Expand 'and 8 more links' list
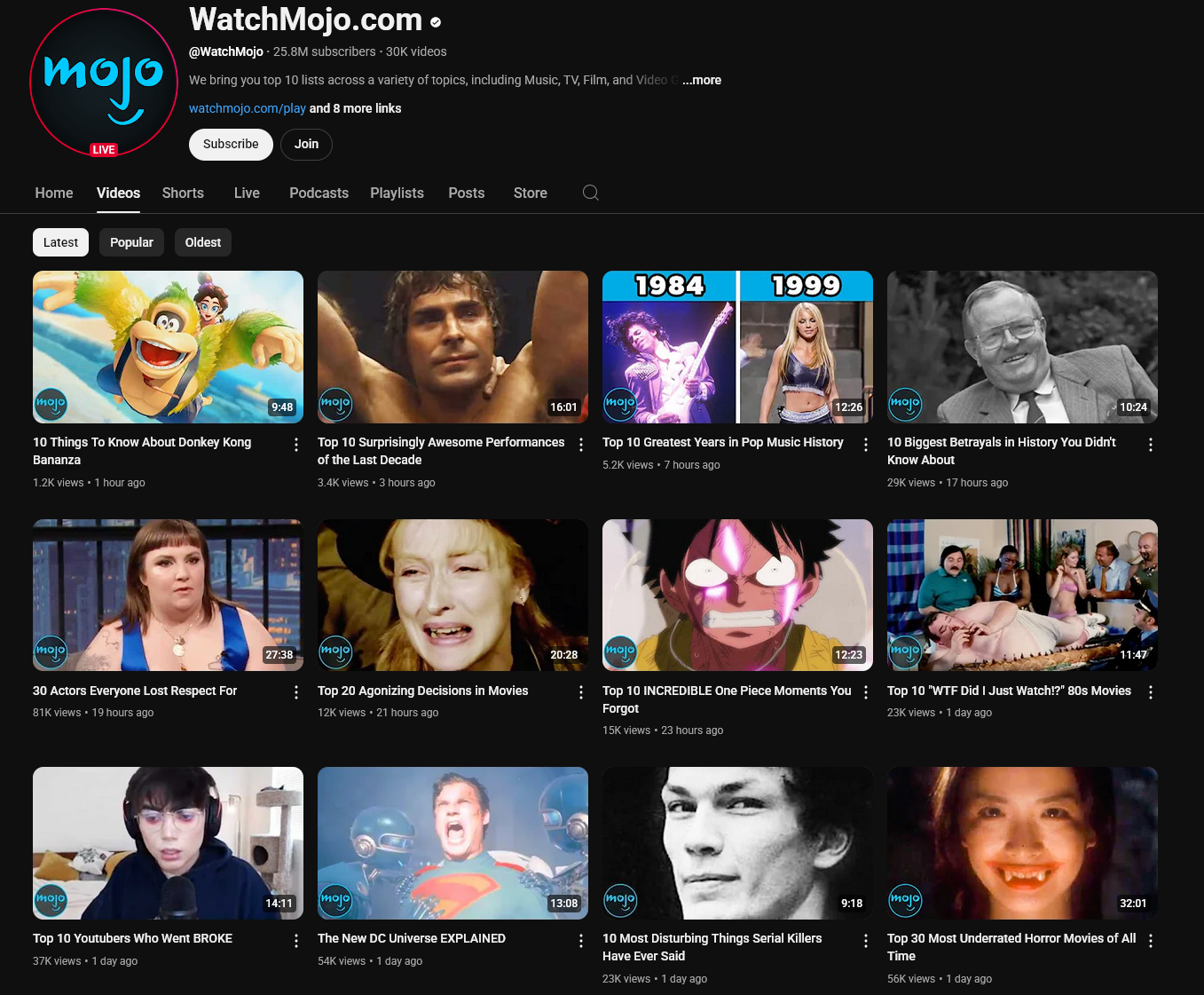Image resolution: width=1204 pixels, height=995 pixels. (x=355, y=108)
